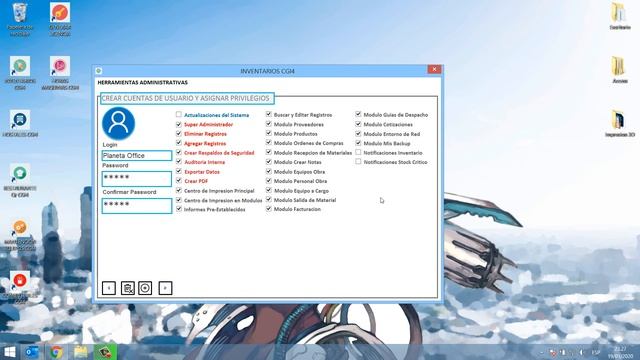Toggle Crear PDF checkbox

[x=179, y=181]
